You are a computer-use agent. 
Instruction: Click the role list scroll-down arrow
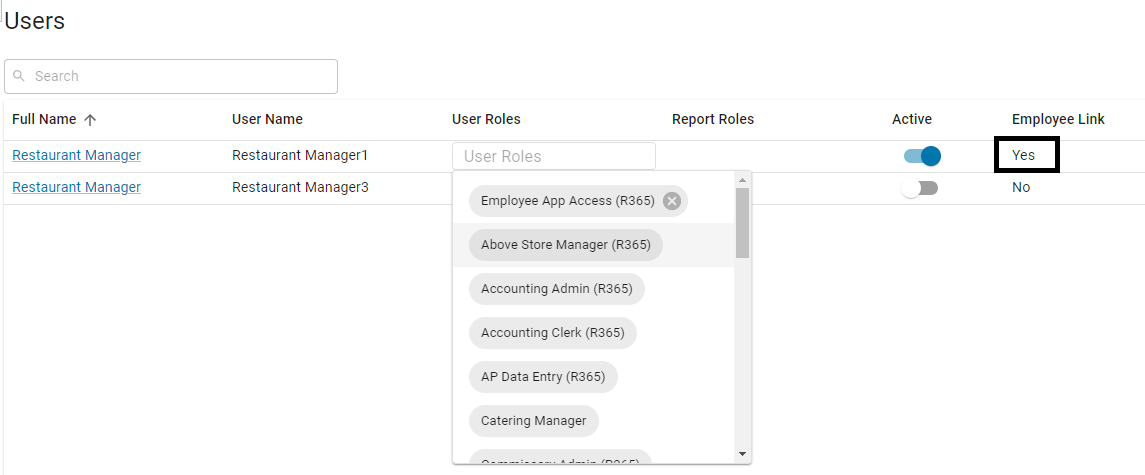742,454
